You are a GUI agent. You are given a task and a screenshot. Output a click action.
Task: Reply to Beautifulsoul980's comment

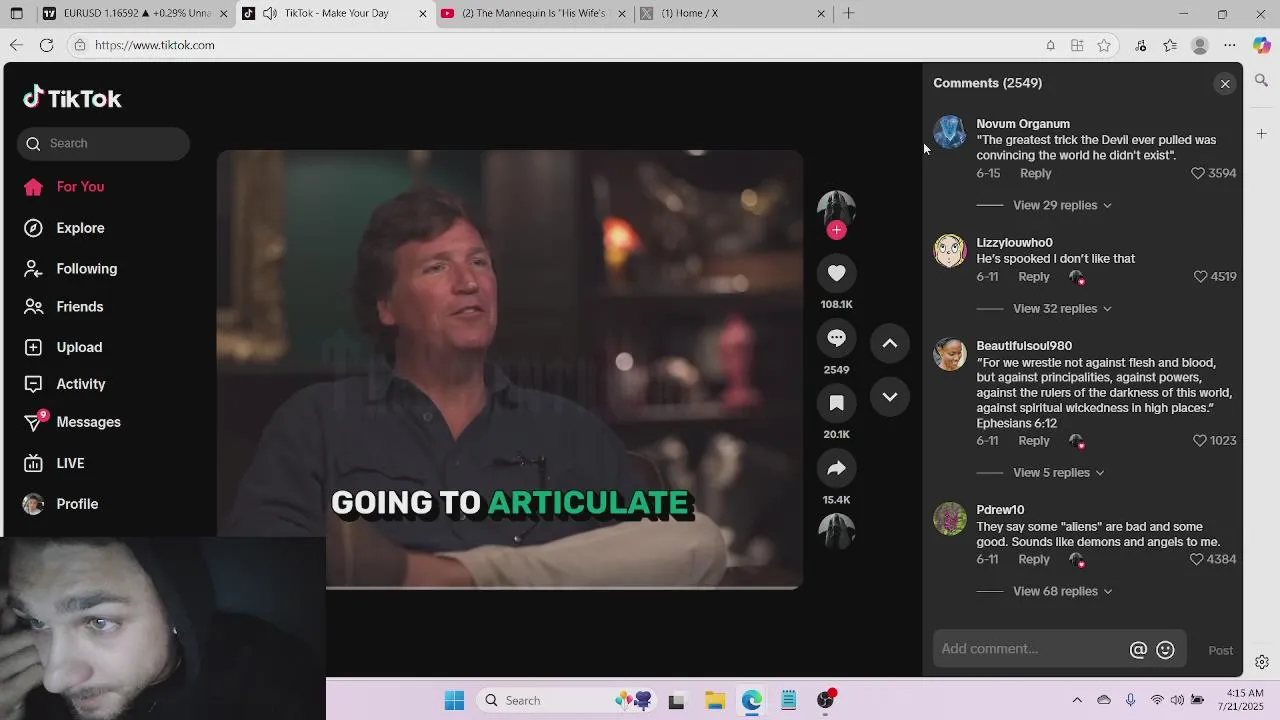coord(1034,441)
